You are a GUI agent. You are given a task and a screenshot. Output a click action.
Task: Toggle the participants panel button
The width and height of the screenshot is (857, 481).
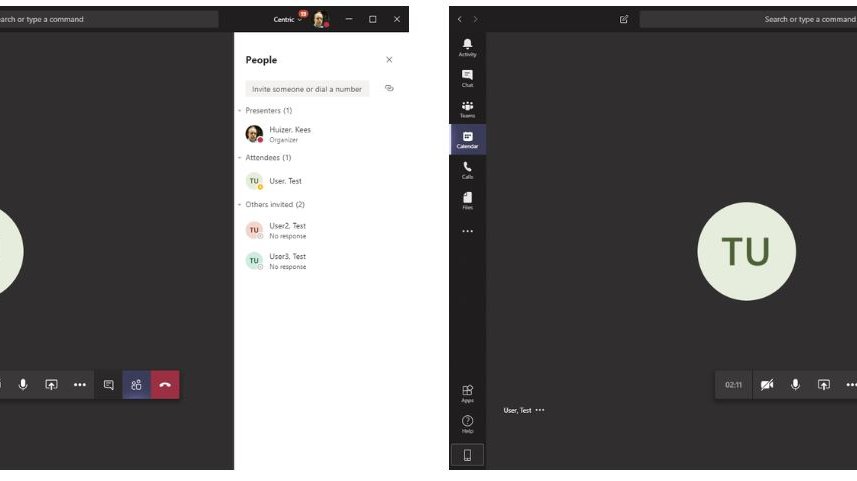pyautogui.click(x=137, y=385)
